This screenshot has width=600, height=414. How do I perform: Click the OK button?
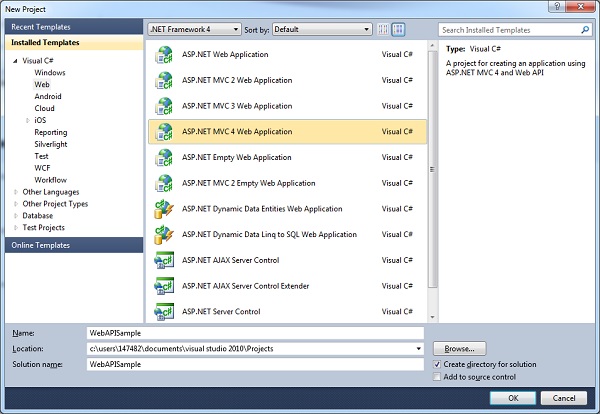coord(513,398)
